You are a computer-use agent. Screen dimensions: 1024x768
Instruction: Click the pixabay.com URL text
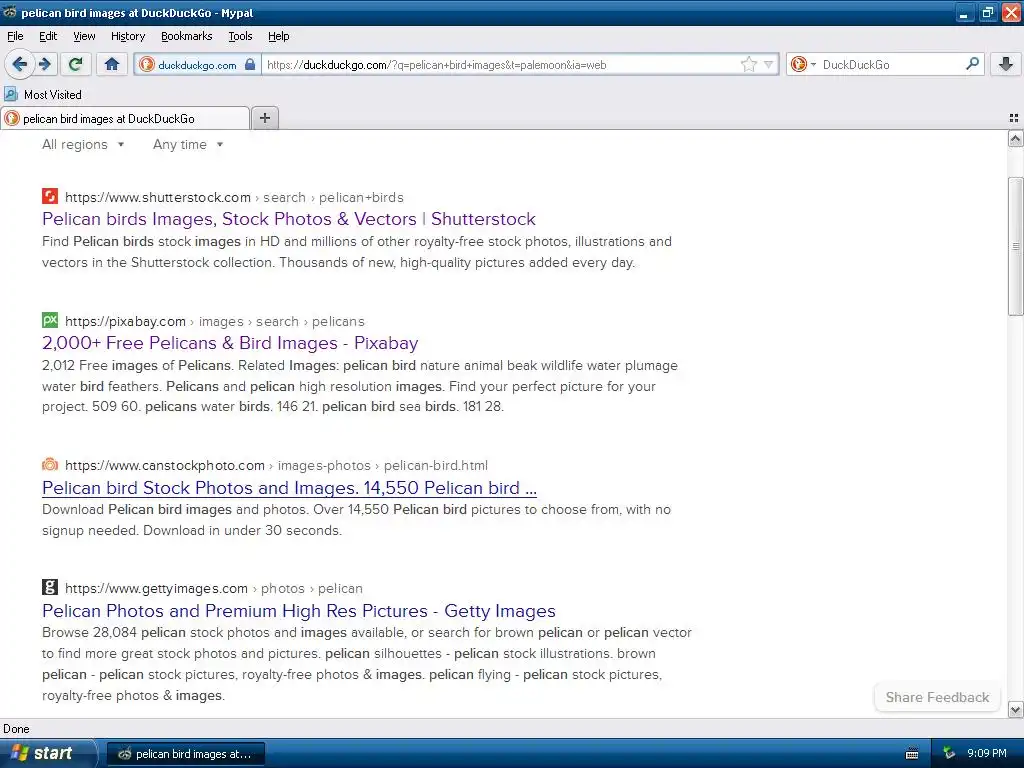point(125,321)
